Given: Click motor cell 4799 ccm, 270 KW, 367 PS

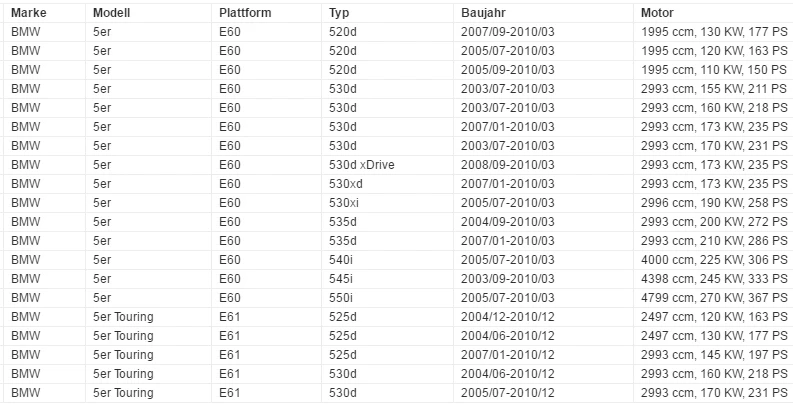Looking at the screenshot, I should click(x=713, y=298).
